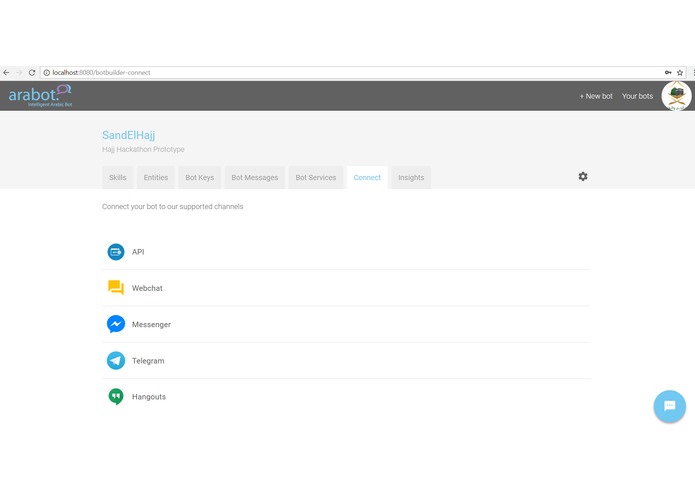
Task: Click the SandElHajj bot name
Action: point(129,135)
